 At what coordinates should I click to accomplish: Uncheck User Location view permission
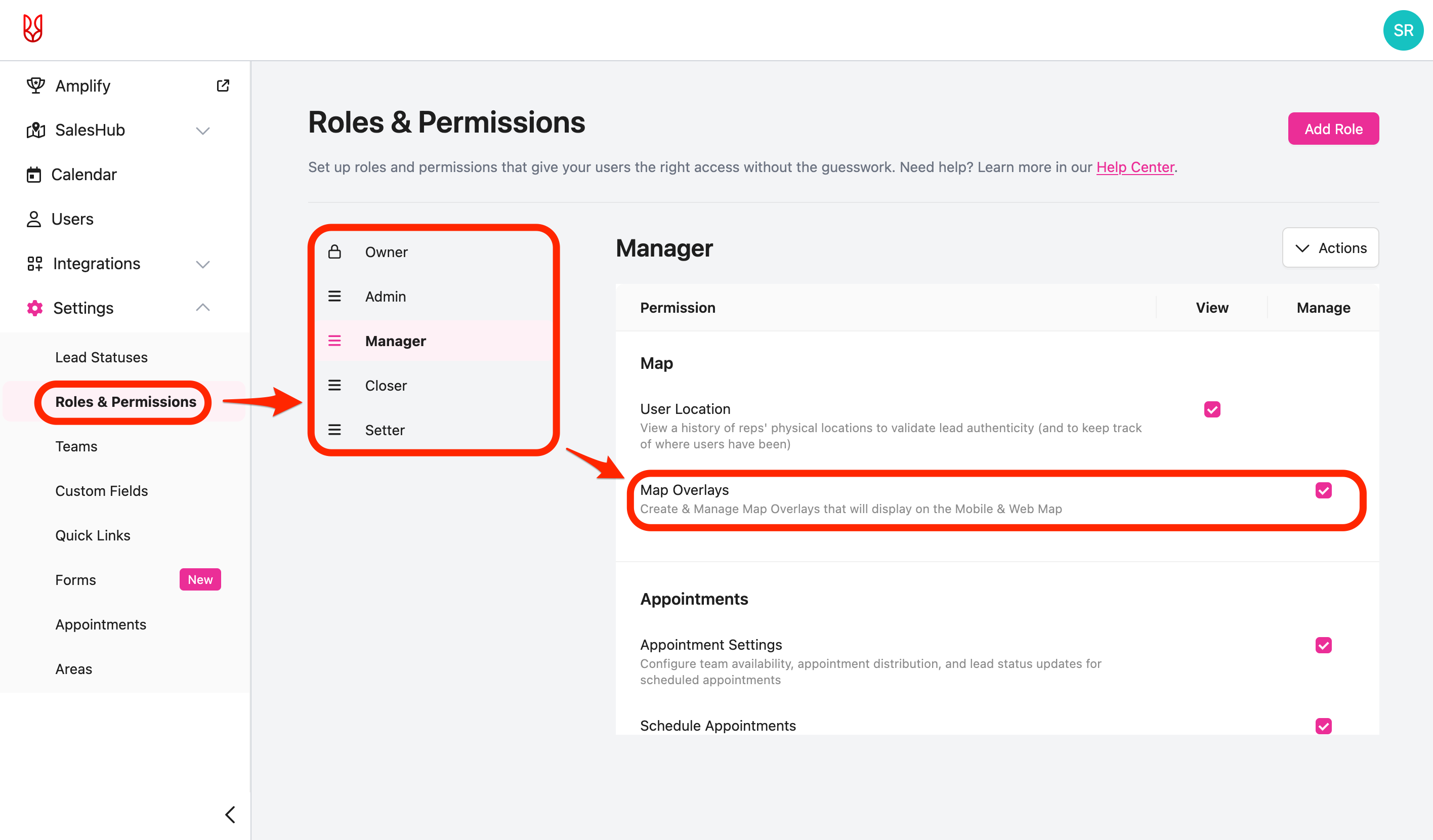tap(1212, 409)
